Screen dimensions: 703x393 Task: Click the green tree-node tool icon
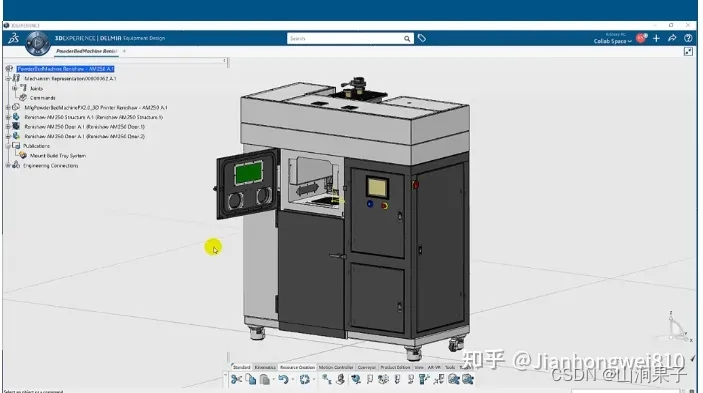[326, 380]
